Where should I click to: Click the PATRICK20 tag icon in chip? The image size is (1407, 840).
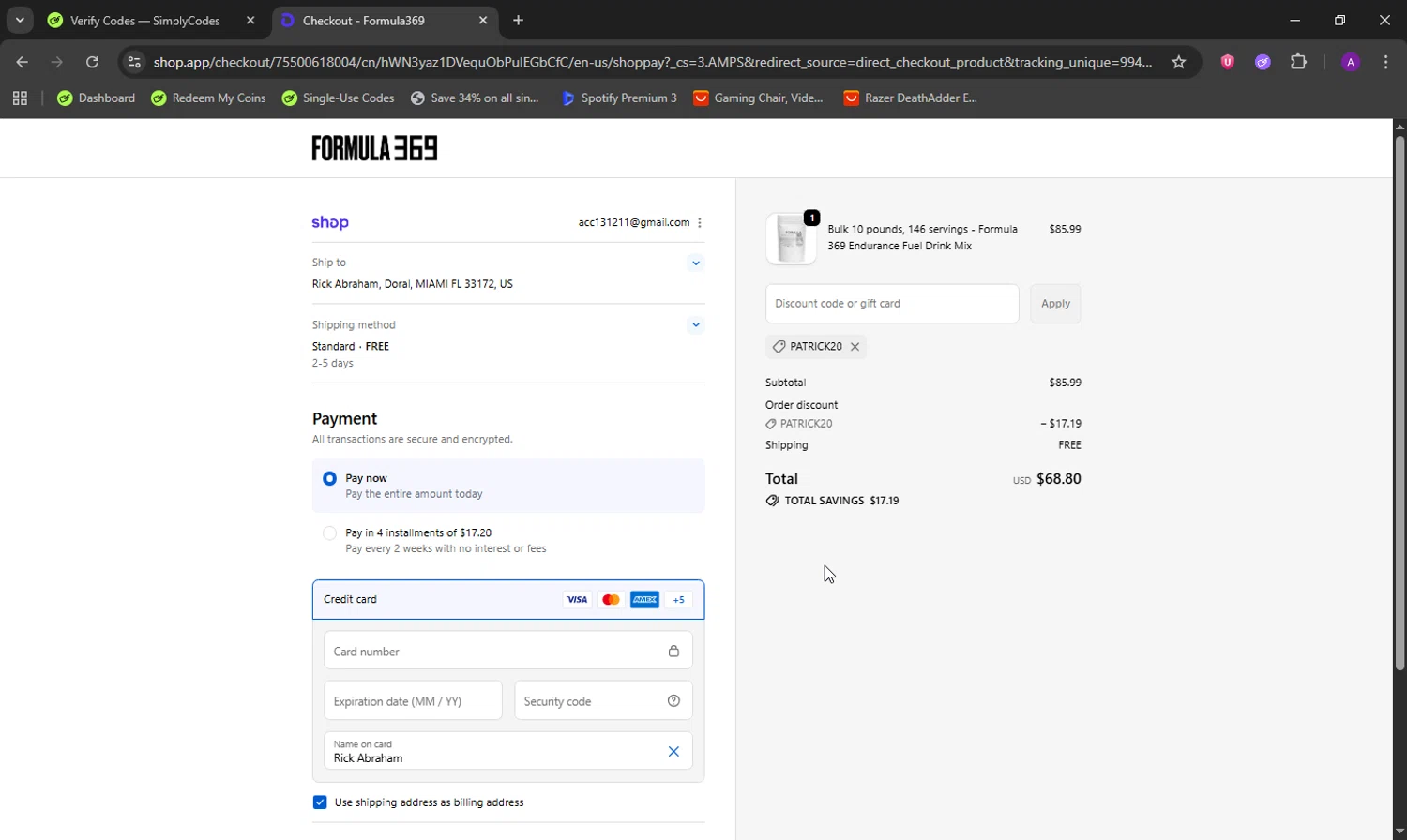(x=779, y=347)
